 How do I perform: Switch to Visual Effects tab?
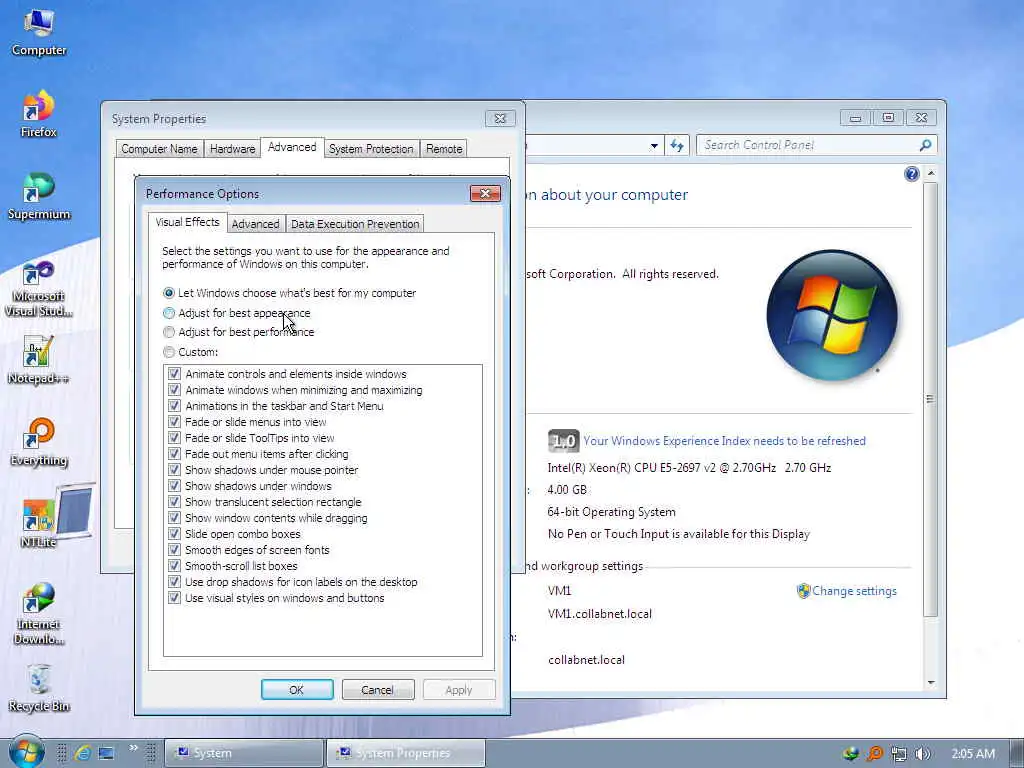click(x=187, y=223)
